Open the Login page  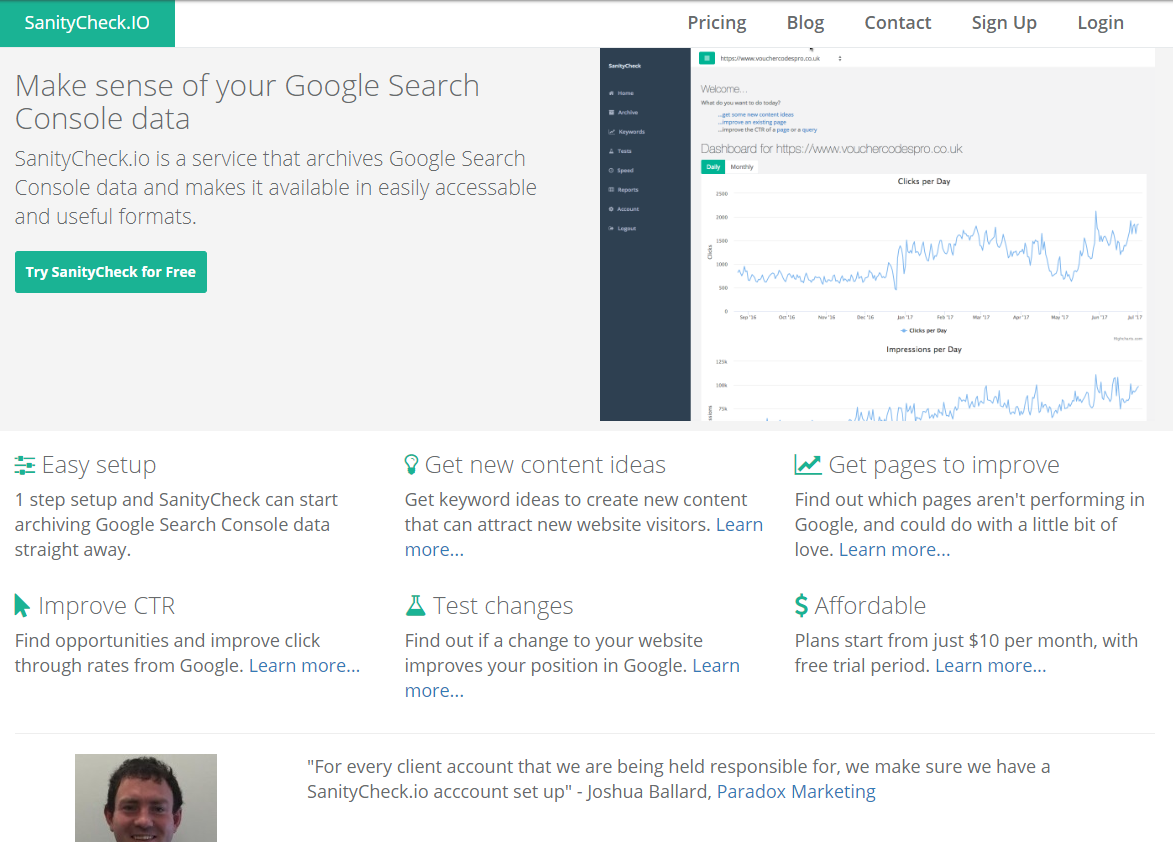coord(1100,23)
